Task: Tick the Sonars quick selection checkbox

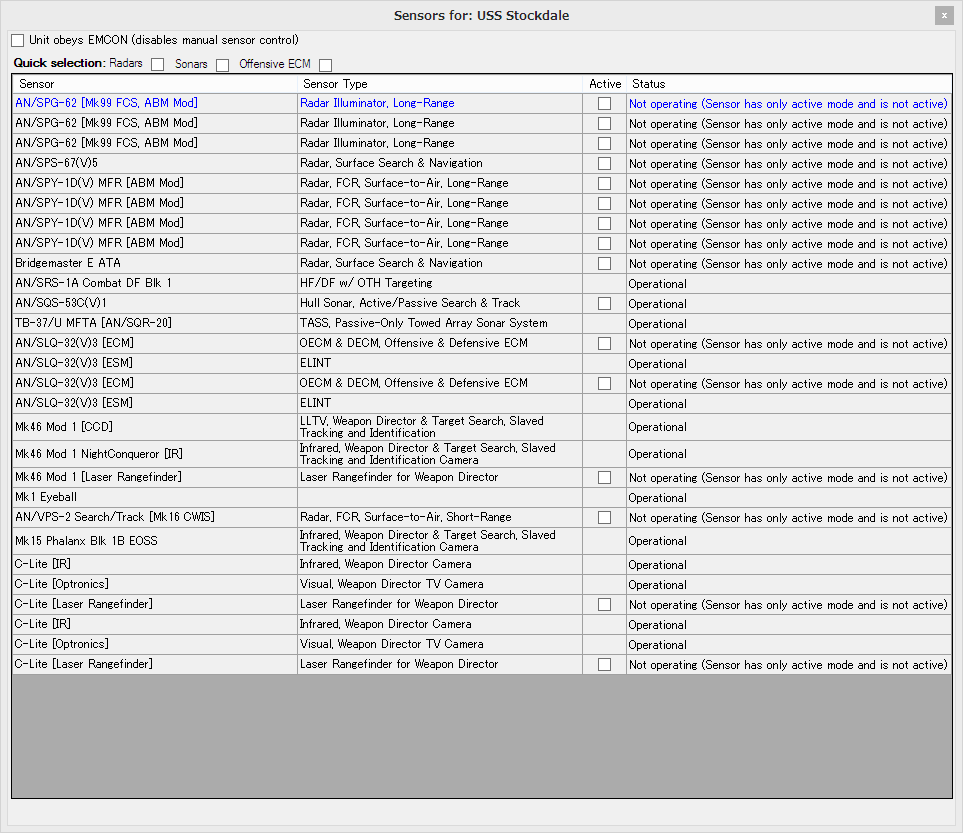Action: point(222,65)
